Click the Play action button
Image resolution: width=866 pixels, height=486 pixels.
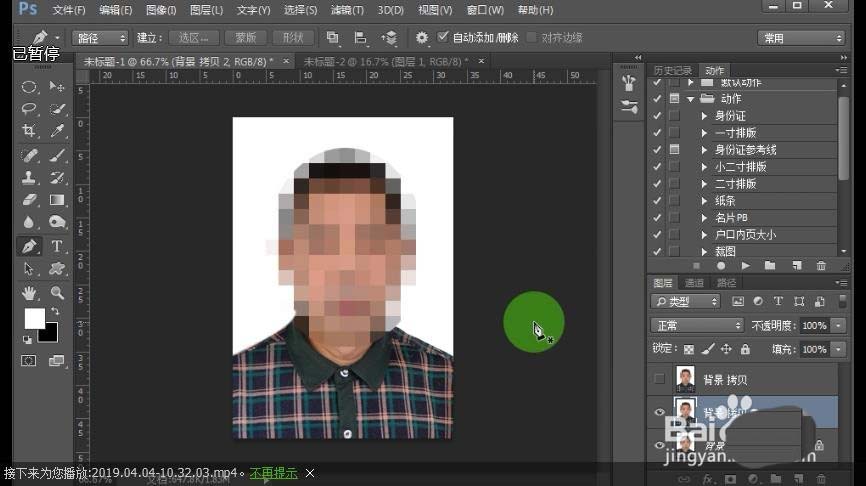click(x=745, y=266)
